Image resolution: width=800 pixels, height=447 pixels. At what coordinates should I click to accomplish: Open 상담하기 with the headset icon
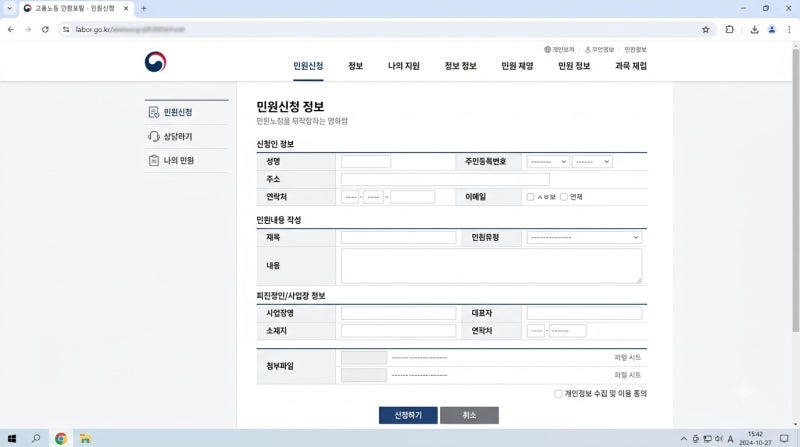point(171,136)
